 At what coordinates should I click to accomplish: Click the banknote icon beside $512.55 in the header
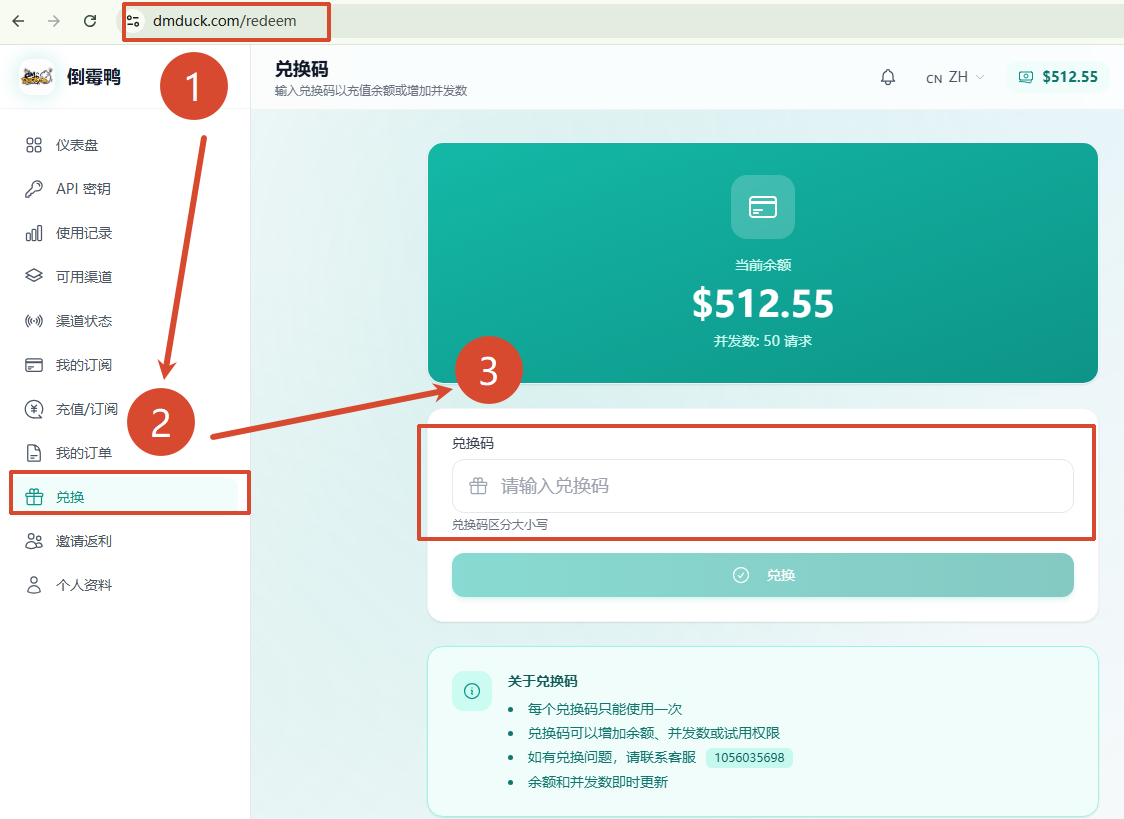click(1026, 77)
